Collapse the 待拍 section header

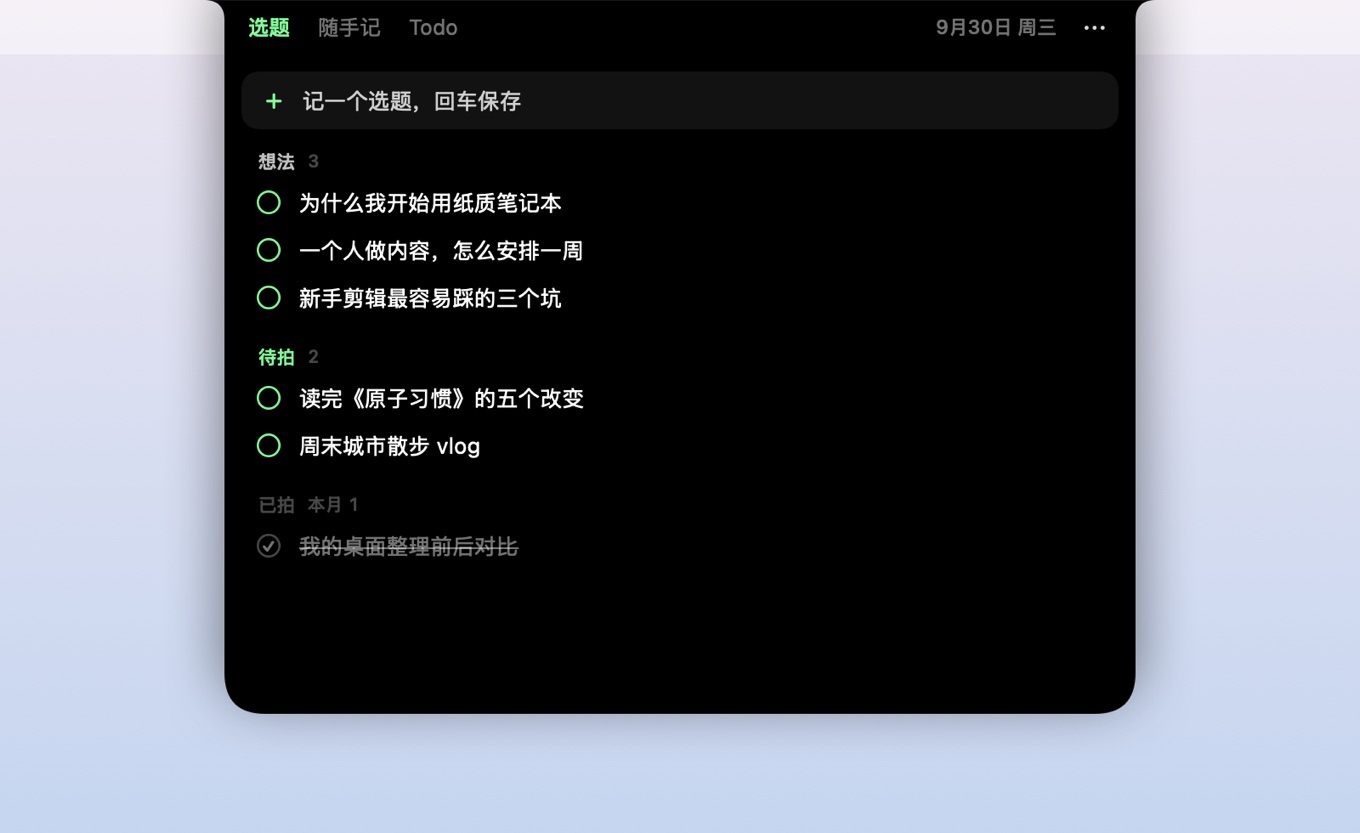point(277,357)
